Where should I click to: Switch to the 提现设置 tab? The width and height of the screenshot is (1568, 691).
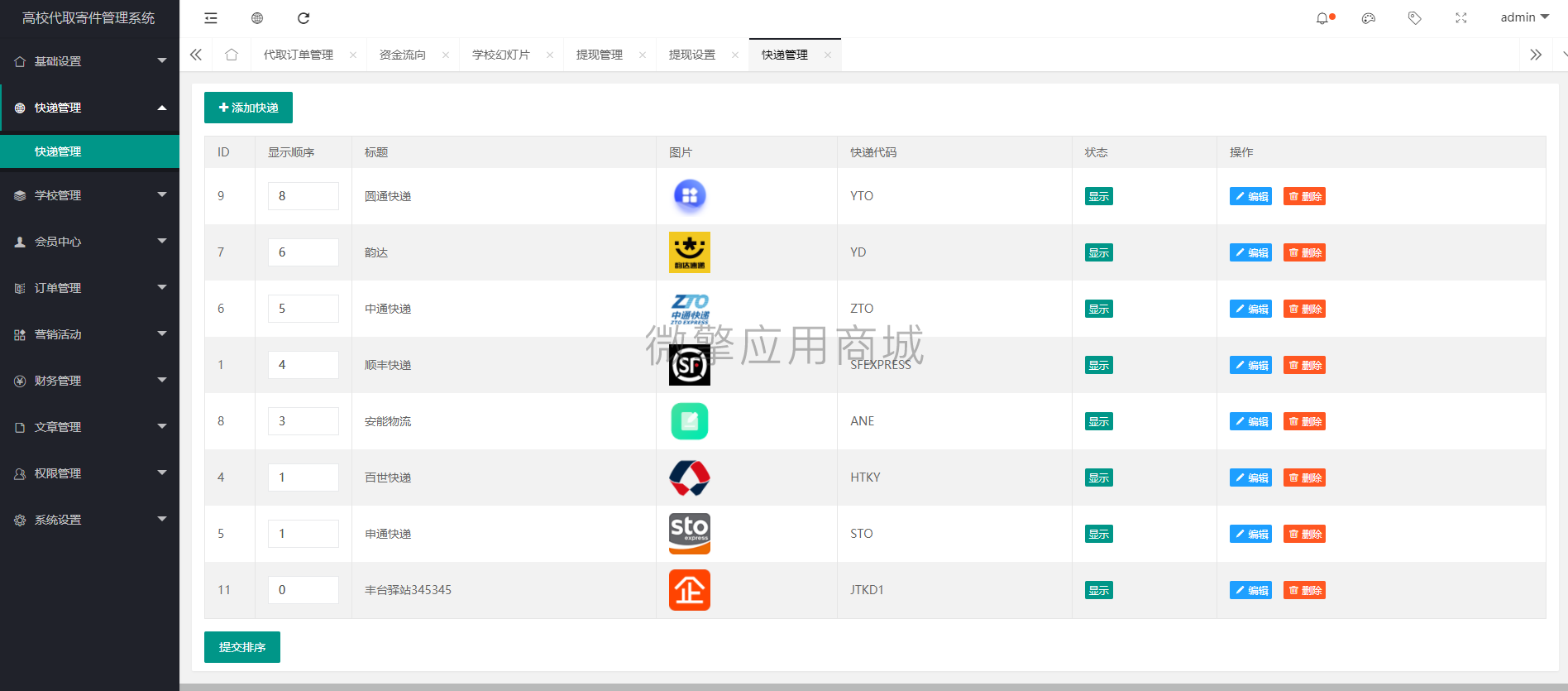[692, 55]
